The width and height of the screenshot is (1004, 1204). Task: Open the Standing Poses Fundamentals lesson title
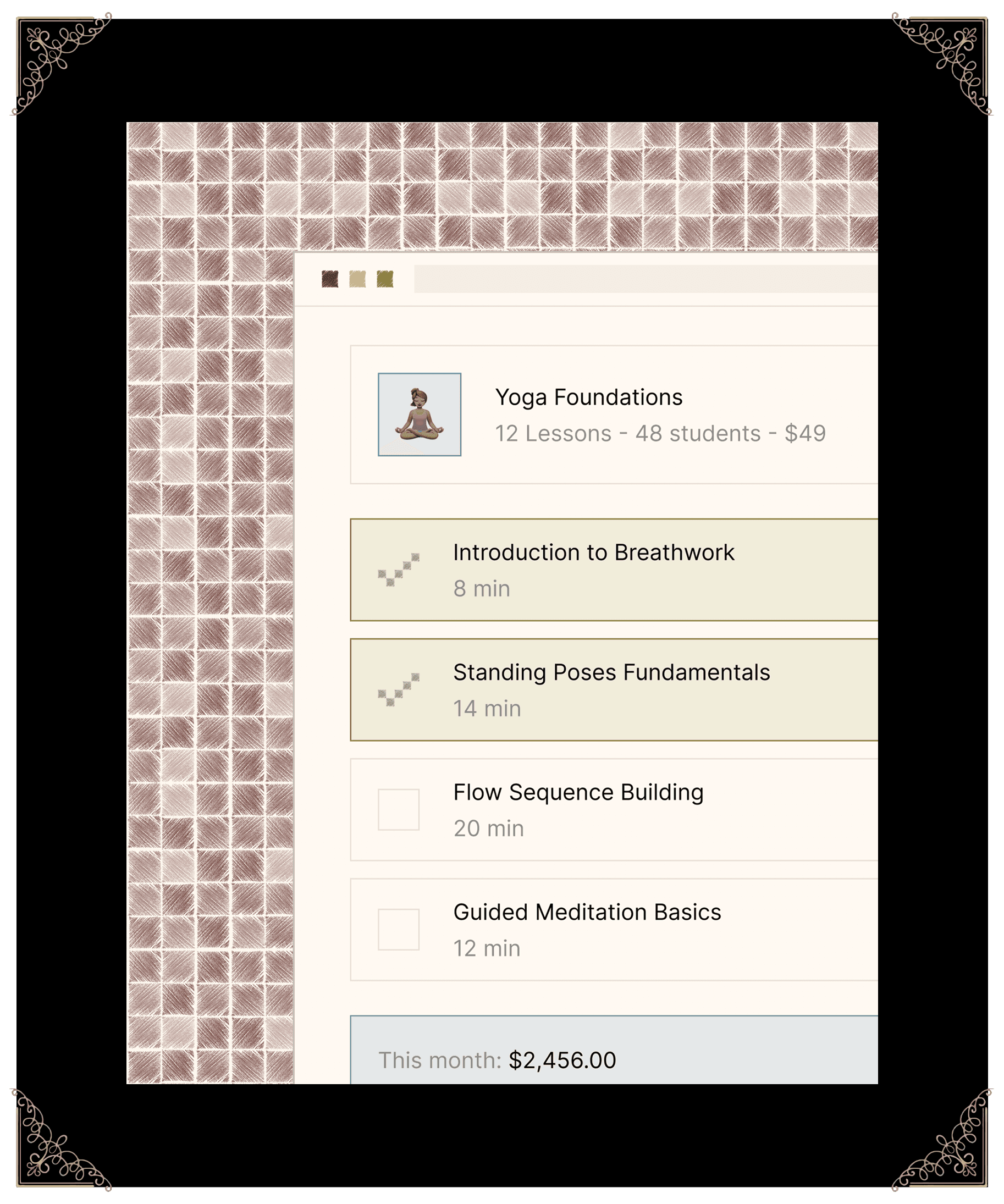pyautogui.click(x=611, y=672)
